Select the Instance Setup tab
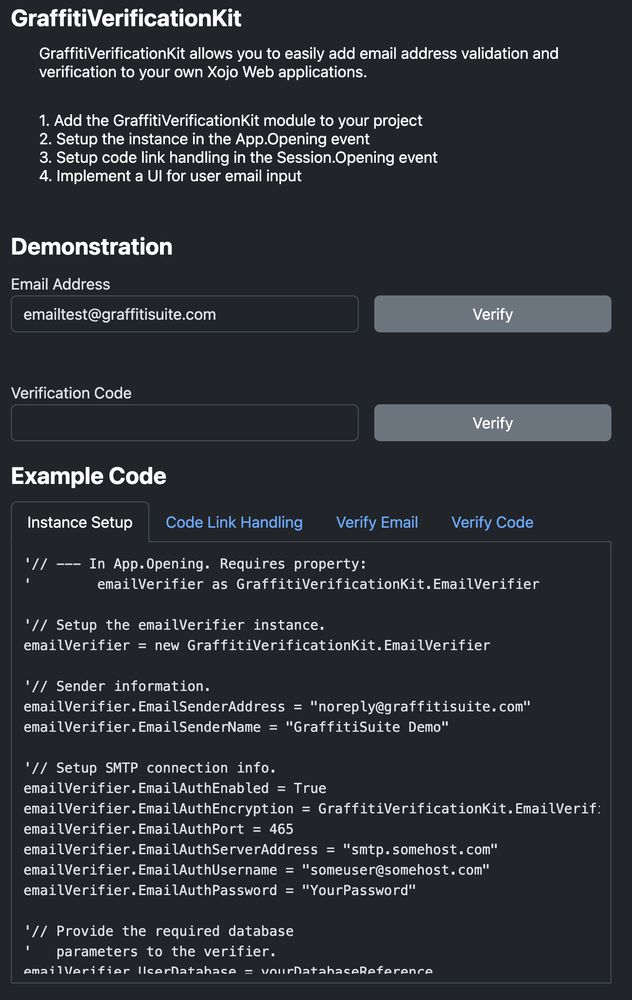The width and height of the screenshot is (632, 1000). (x=80, y=522)
